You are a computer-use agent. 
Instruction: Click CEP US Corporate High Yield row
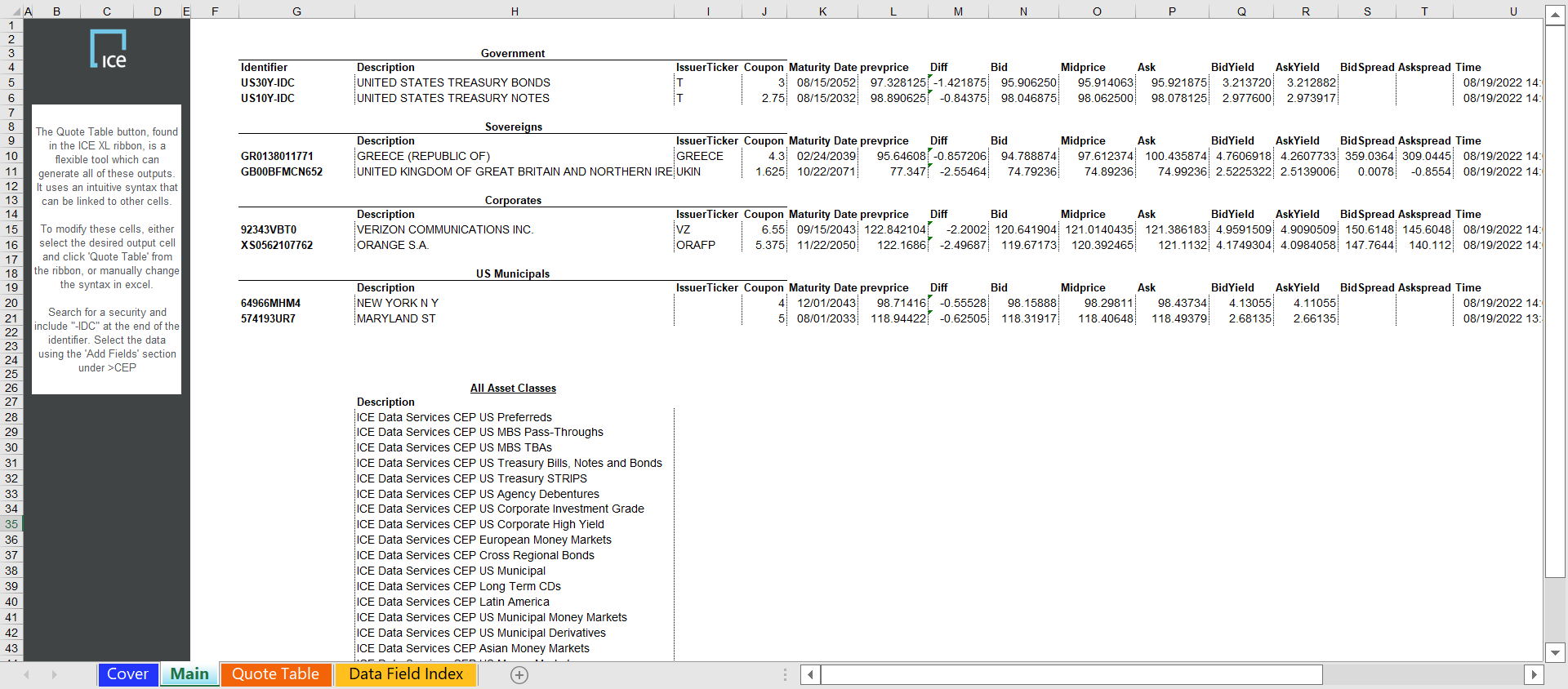[514, 524]
